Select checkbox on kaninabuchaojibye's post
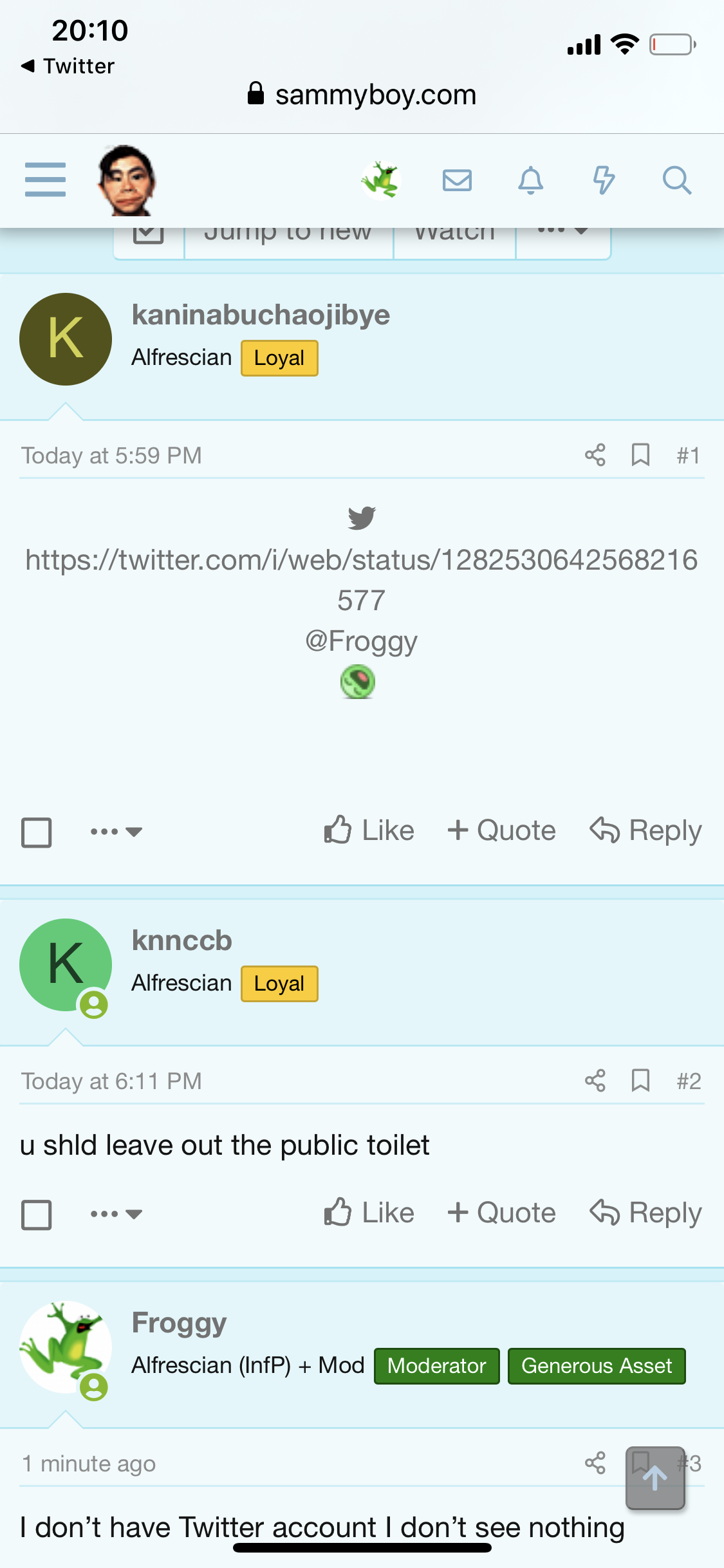The width and height of the screenshot is (724, 1568). (37, 832)
